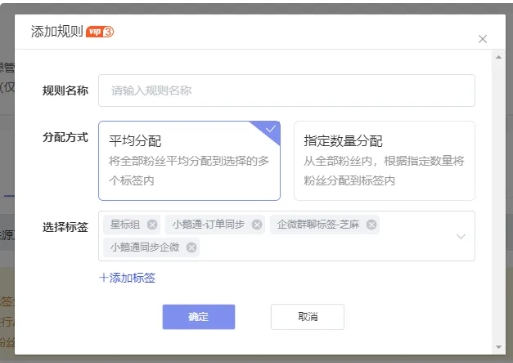Close the 添加规则 dialog
Image resolution: width=513 pixels, height=363 pixels.
pos(483,39)
